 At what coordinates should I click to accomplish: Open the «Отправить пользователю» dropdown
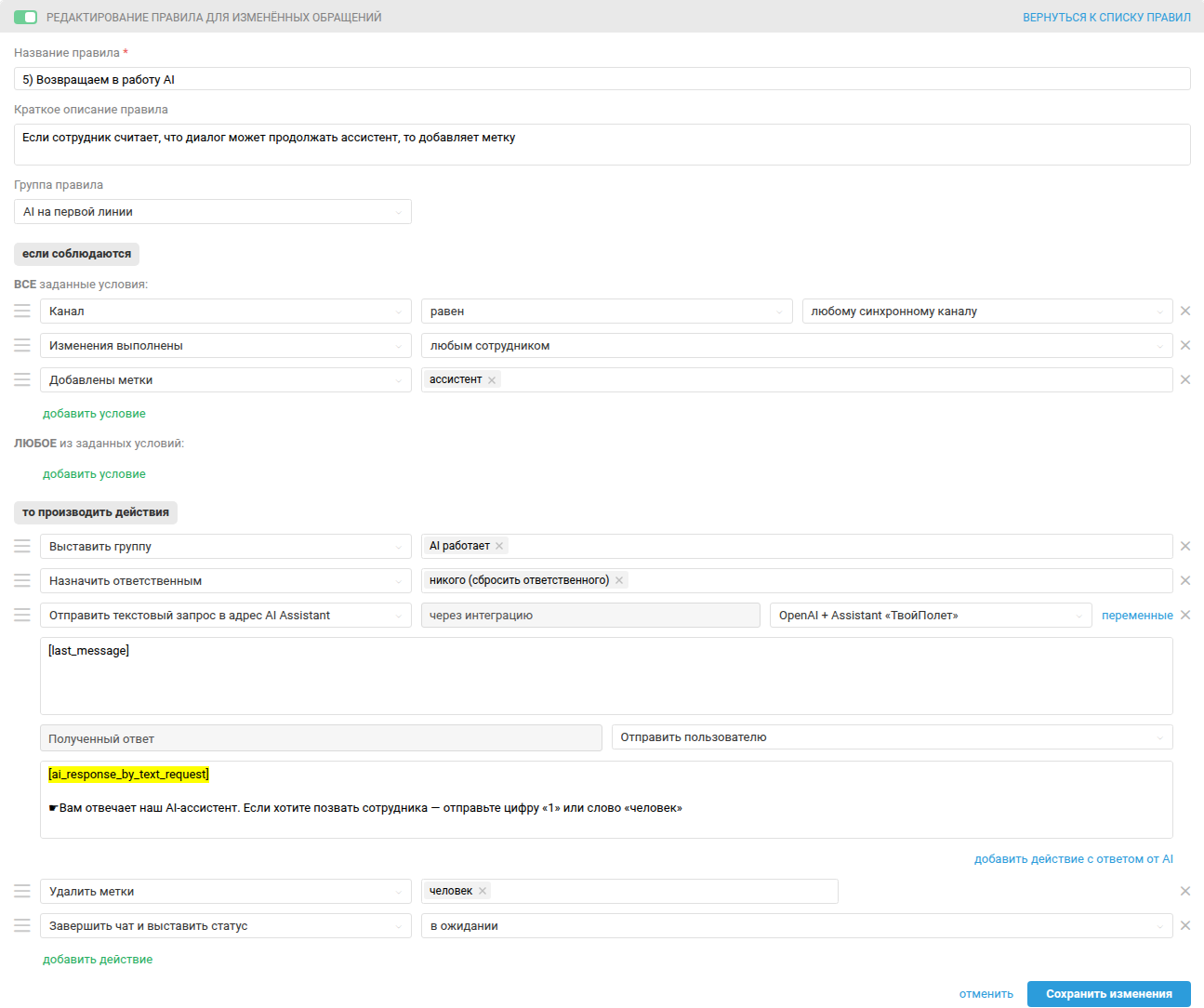(891, 737)
